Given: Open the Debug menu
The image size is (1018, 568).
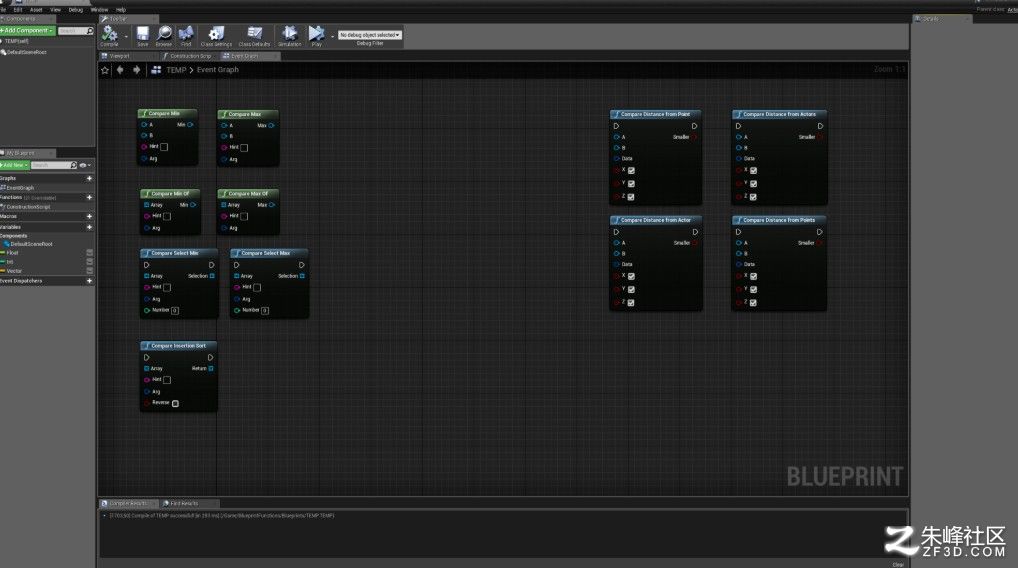Looking at the screenshot, I should pyautogui.click(x=75, y=10).
